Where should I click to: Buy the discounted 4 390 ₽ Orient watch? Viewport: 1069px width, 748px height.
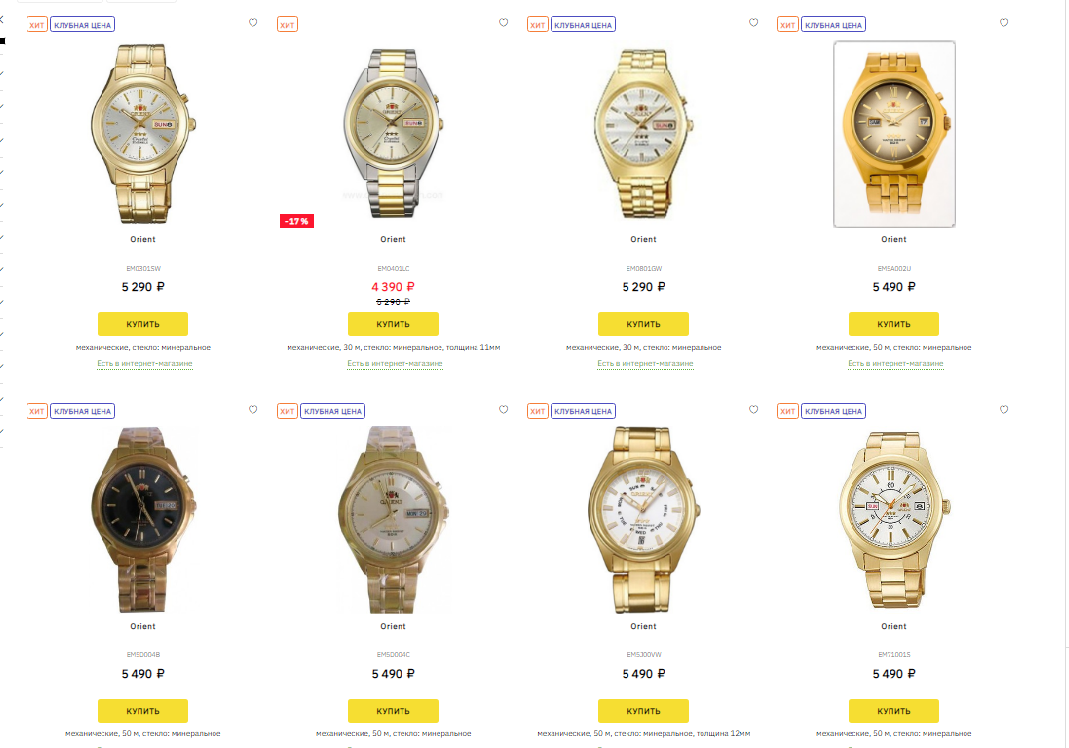tap(393, 324)
